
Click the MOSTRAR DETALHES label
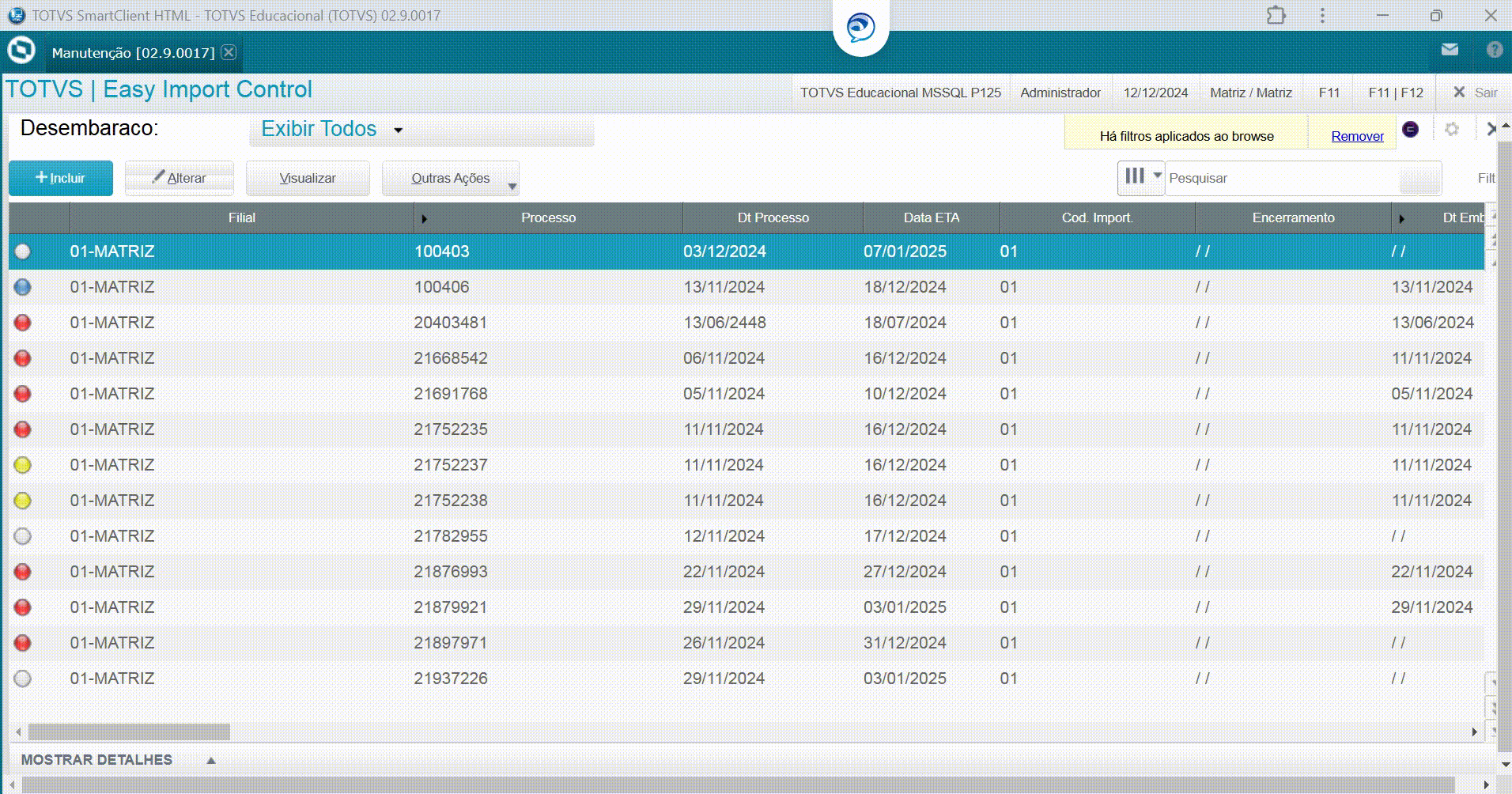[x=96, y=760]
